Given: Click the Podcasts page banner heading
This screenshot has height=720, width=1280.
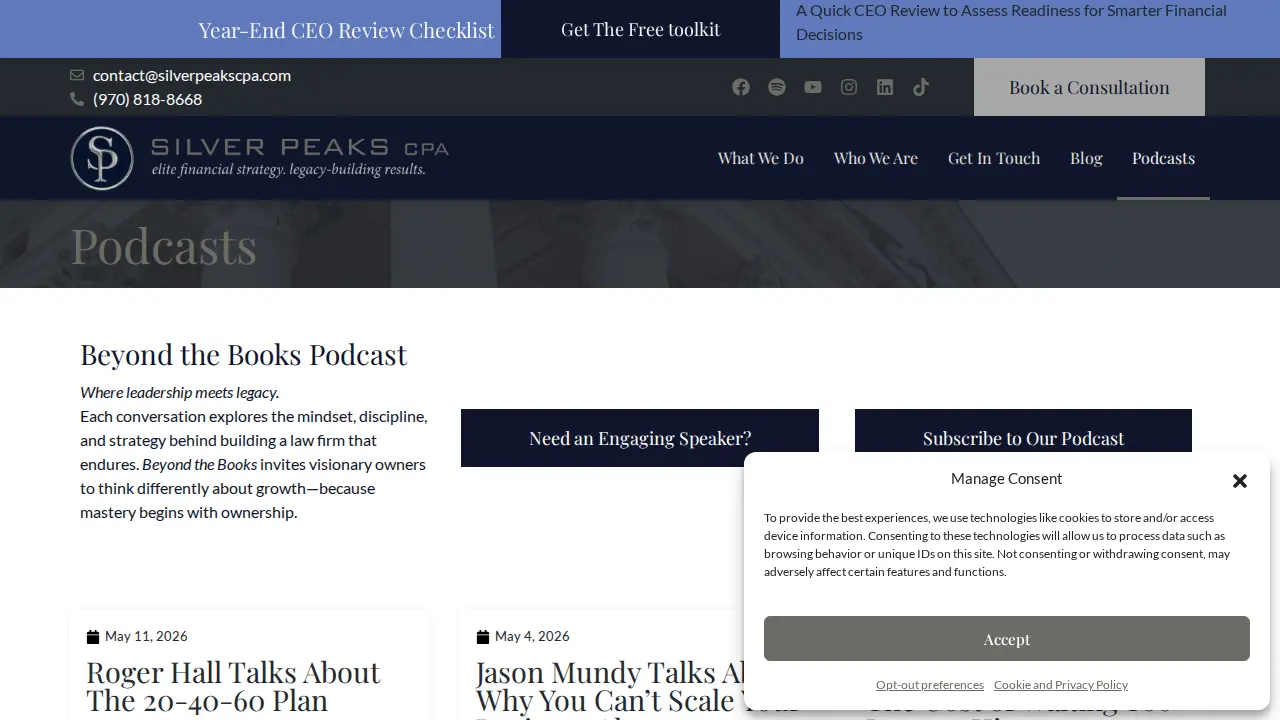Looking at the screenshot, I should (x=164, y=246).
